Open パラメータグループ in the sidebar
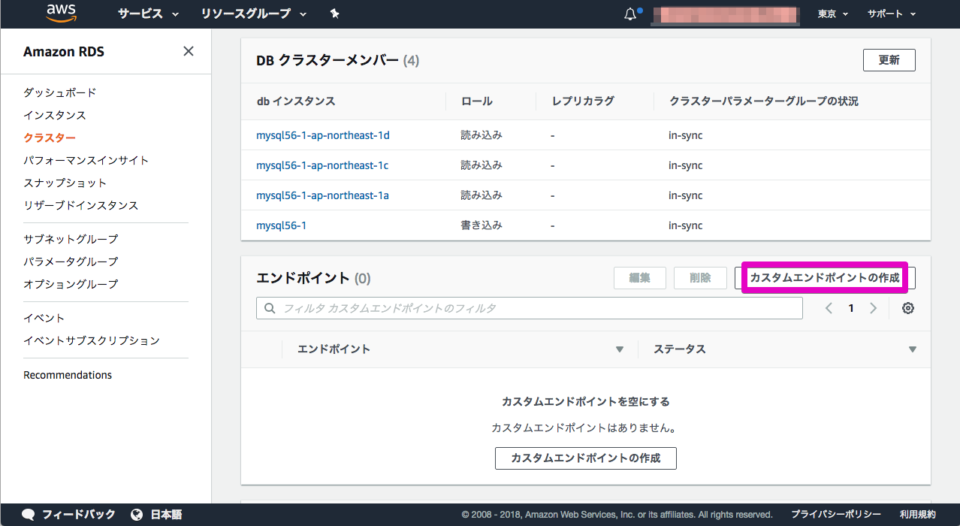 click(70, 261)
